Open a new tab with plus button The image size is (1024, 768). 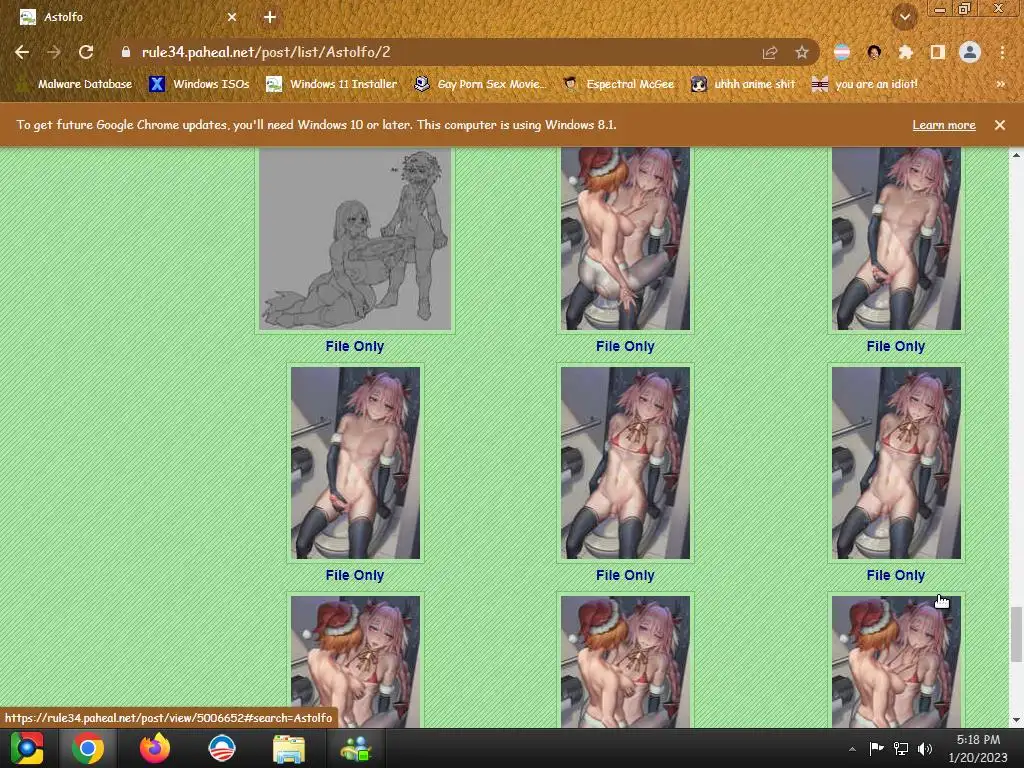pyautogui.click(x=270, y=18)
